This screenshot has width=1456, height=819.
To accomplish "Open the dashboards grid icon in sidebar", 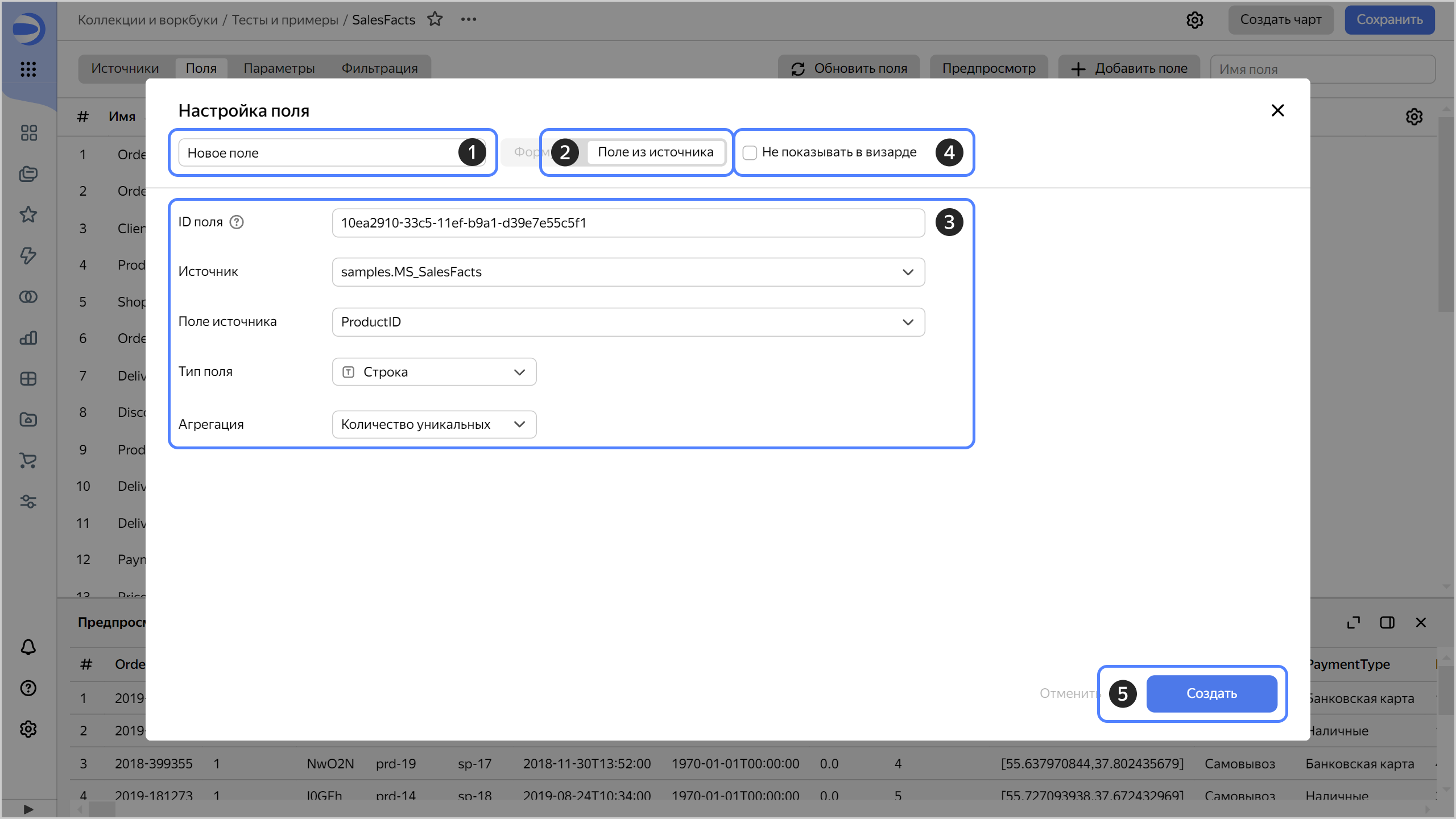I will click(28, 133).
